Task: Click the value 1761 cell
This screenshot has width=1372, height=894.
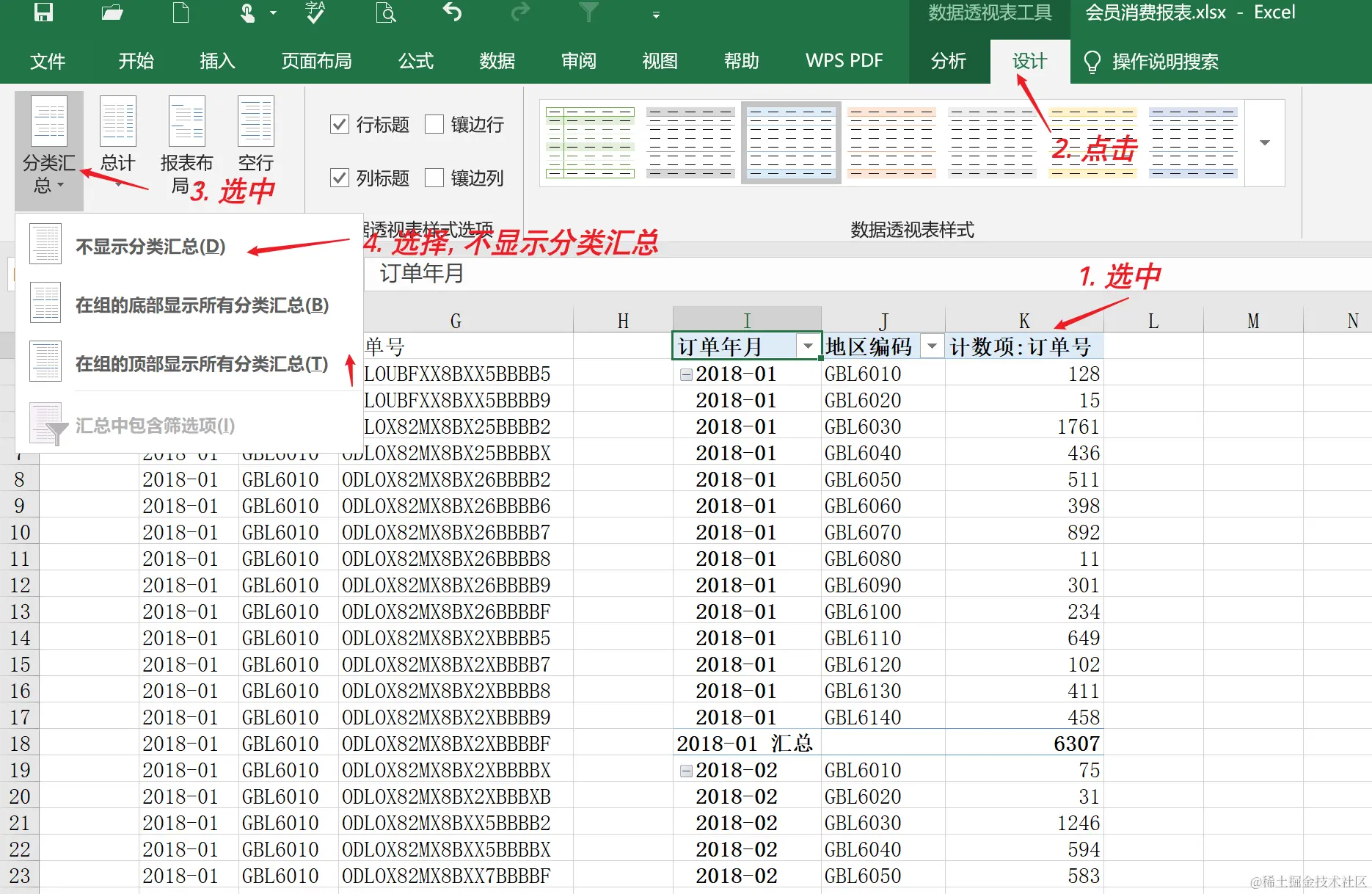Action: tap(1024, 426)
